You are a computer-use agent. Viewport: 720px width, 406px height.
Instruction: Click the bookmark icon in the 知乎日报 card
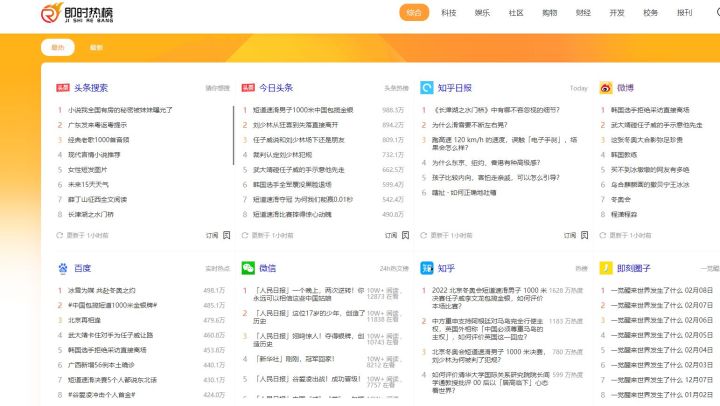(584, 235)
